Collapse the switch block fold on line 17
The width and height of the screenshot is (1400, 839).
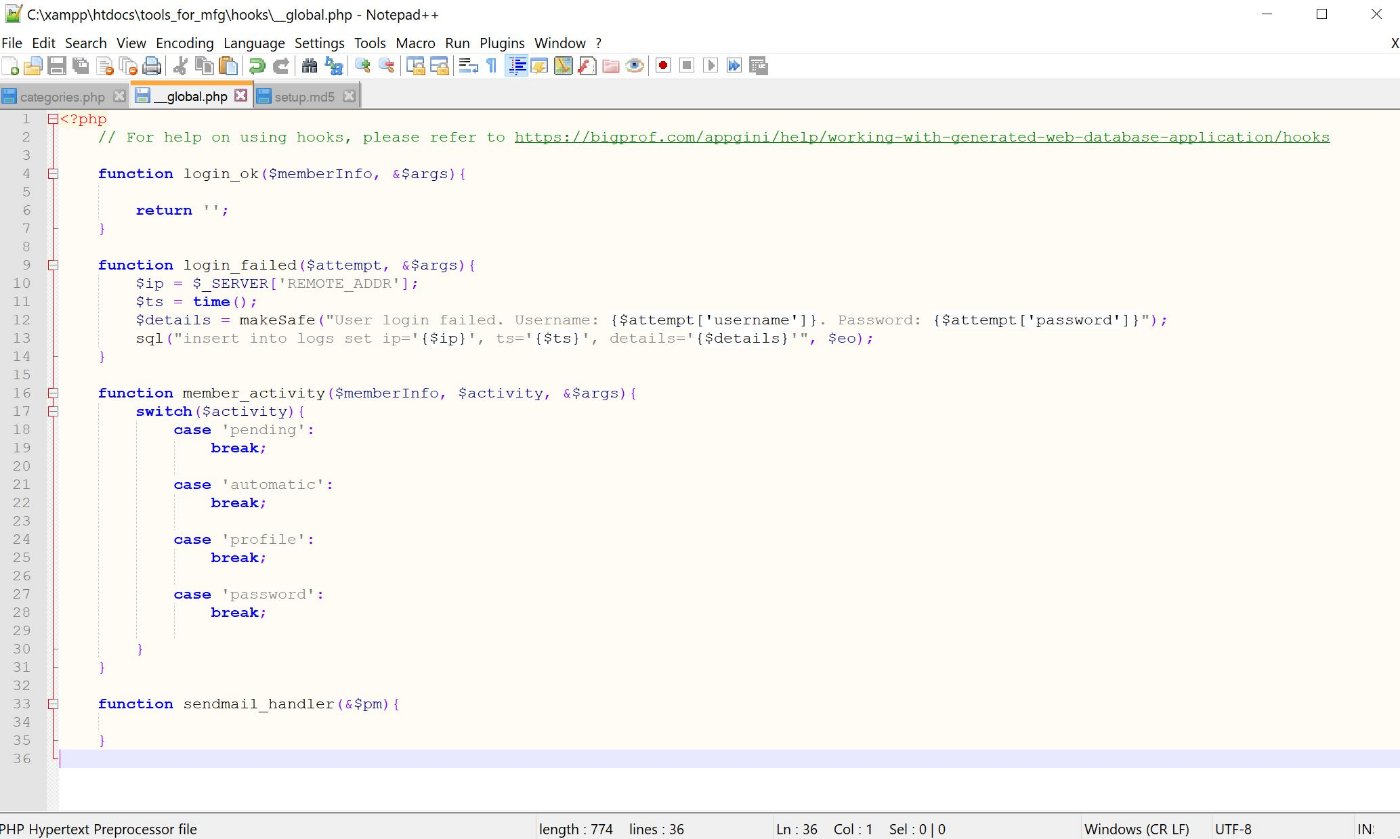(52, 411)
